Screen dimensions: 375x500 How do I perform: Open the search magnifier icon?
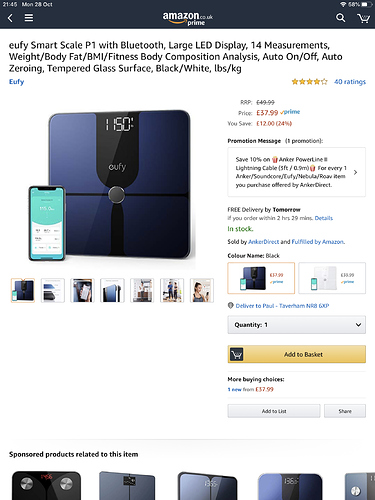tap(340, 18)
